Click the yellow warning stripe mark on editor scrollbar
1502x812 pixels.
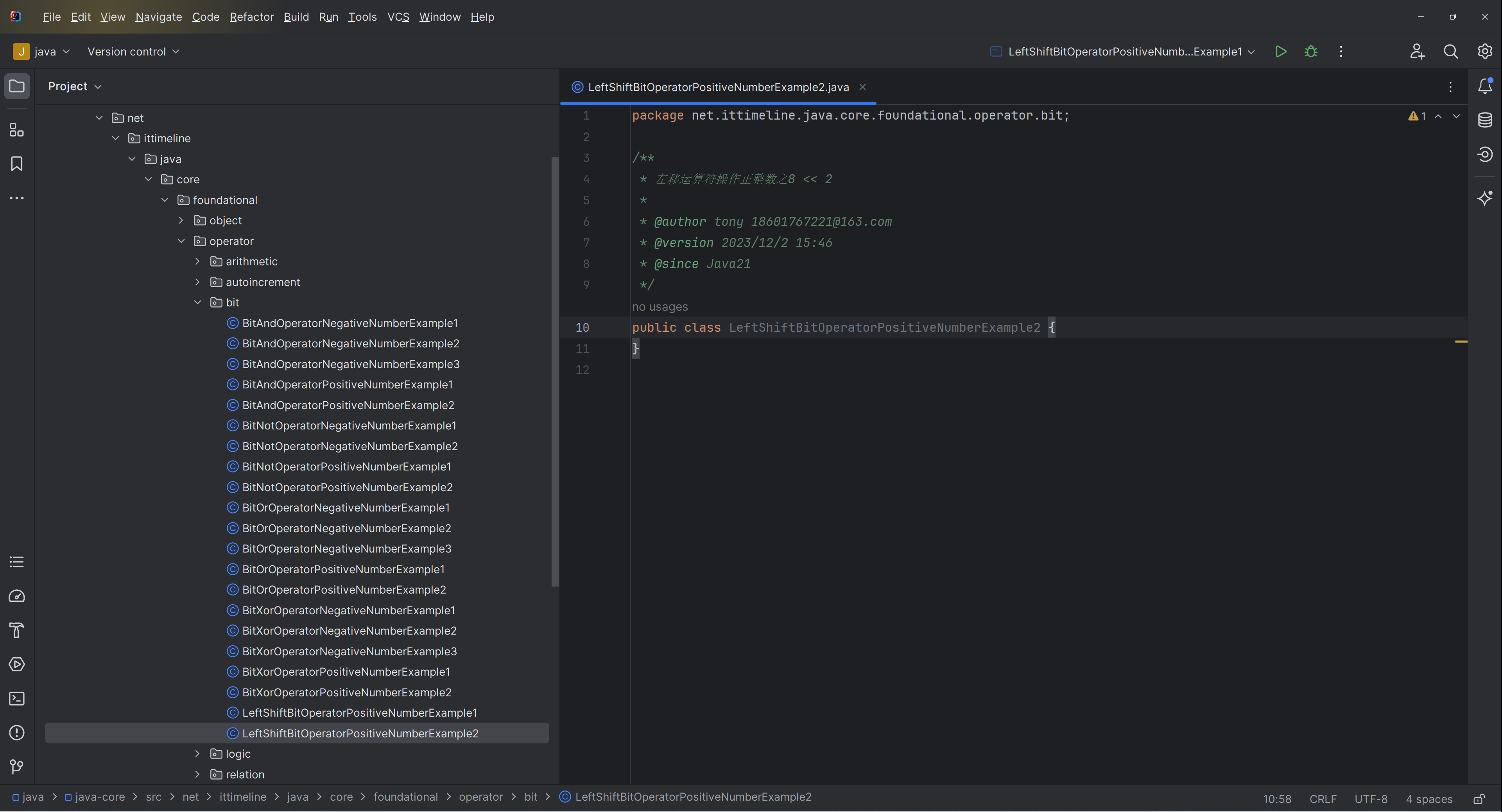coord(1461,342)
